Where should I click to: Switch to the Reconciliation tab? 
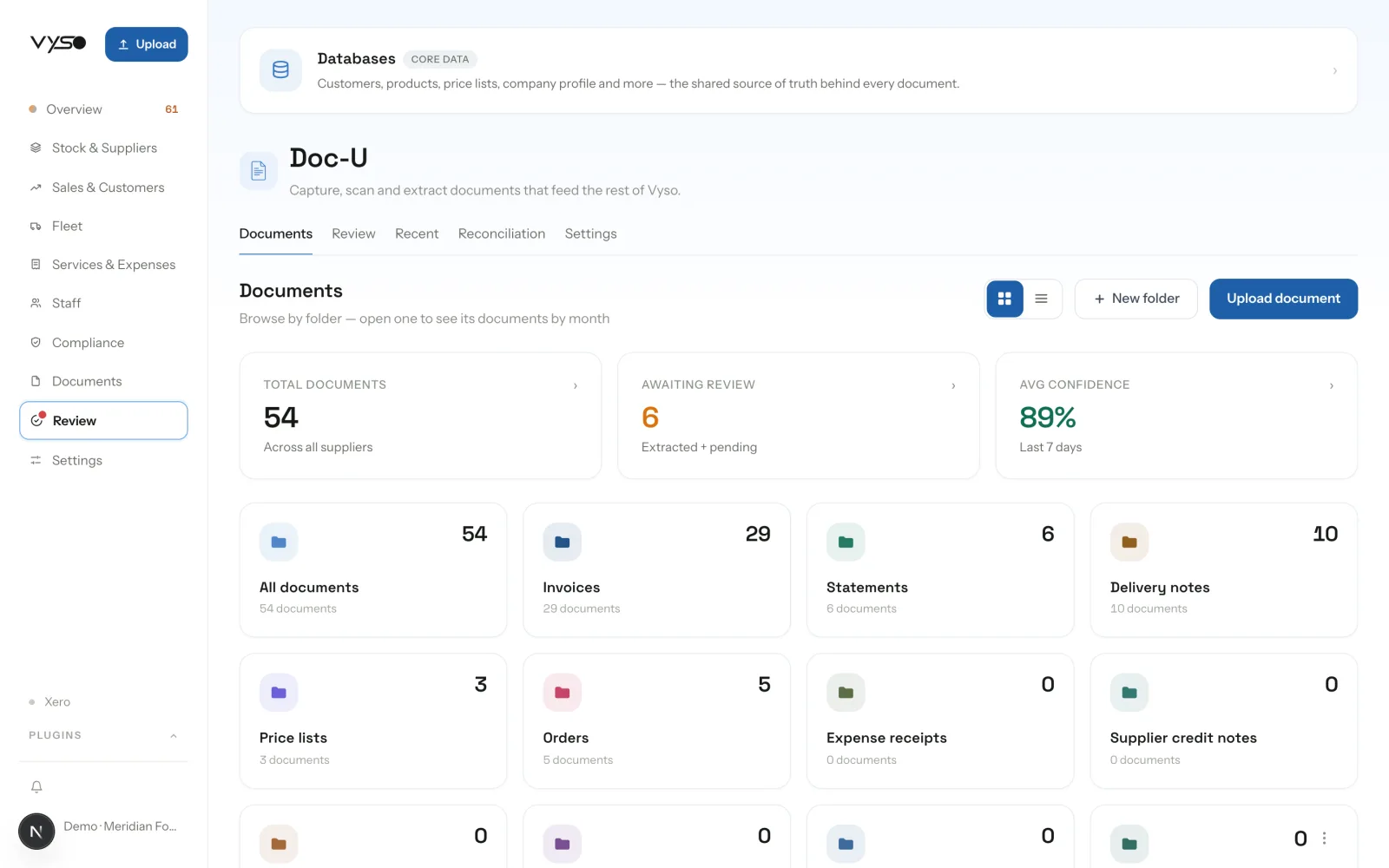502,234
